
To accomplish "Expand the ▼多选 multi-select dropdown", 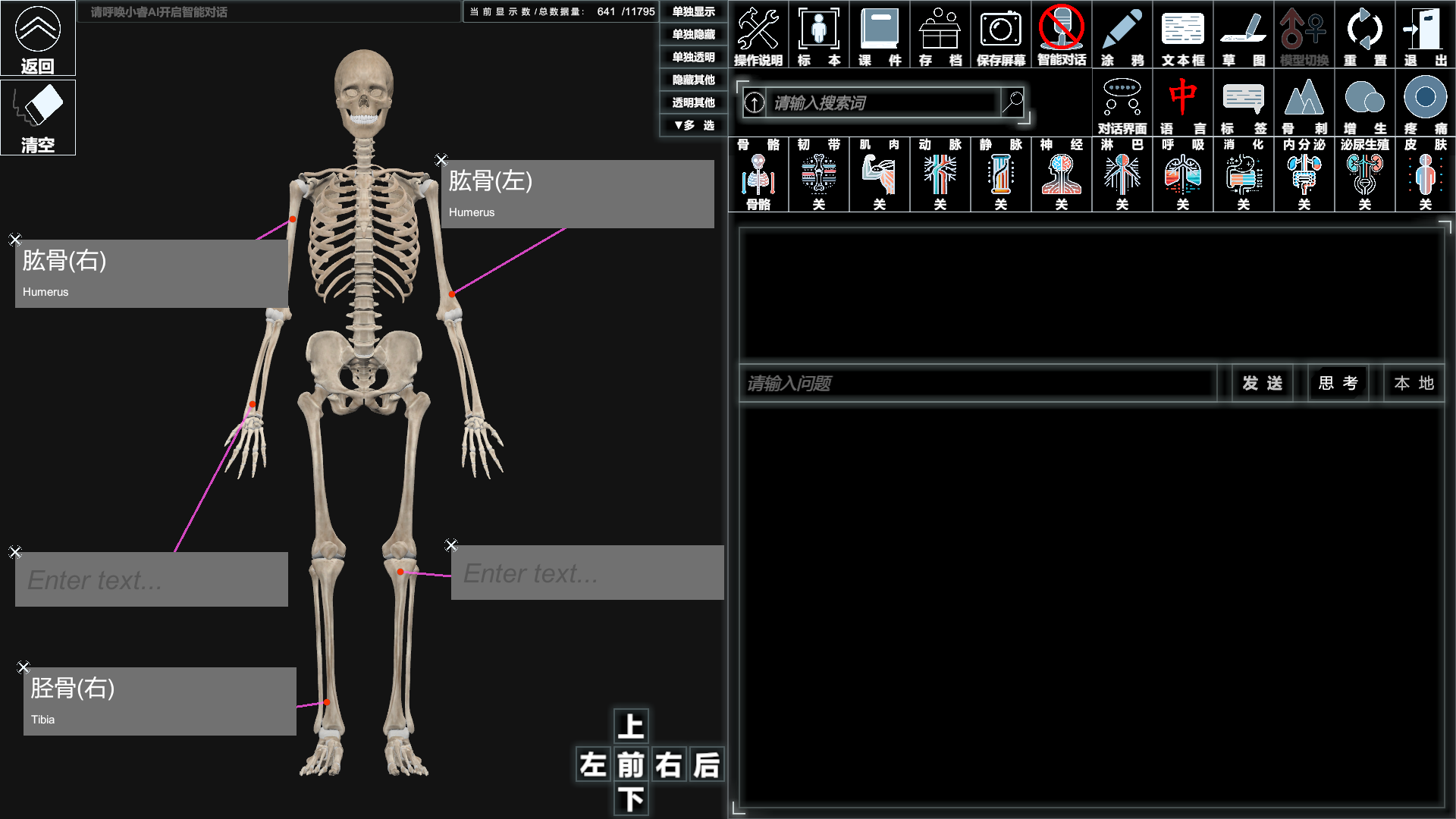I will tap(693, 125).
